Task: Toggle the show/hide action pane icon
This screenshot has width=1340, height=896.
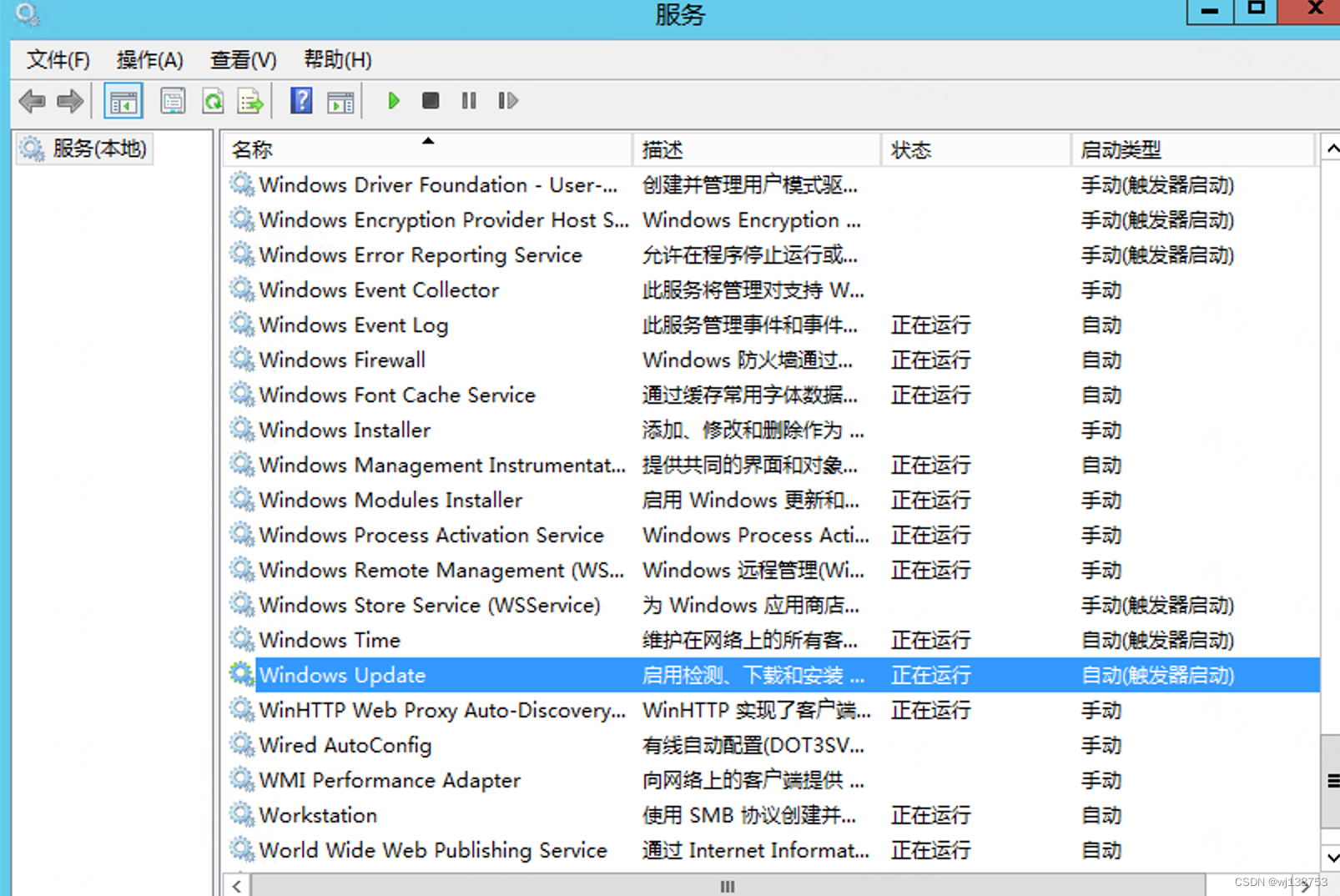Action: pos(340,102)
